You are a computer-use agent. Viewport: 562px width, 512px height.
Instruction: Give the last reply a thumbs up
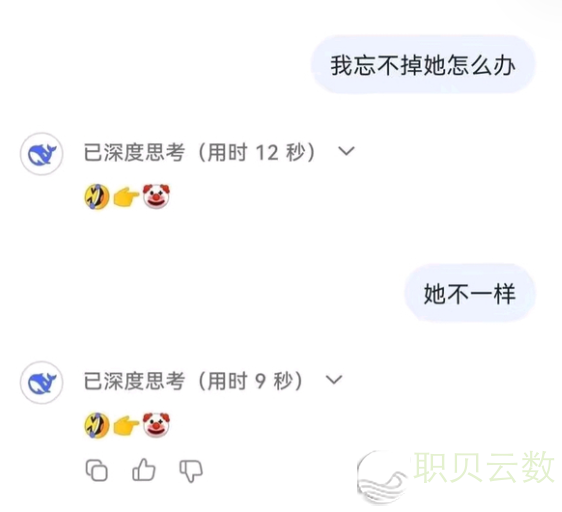tap(144, 470)
